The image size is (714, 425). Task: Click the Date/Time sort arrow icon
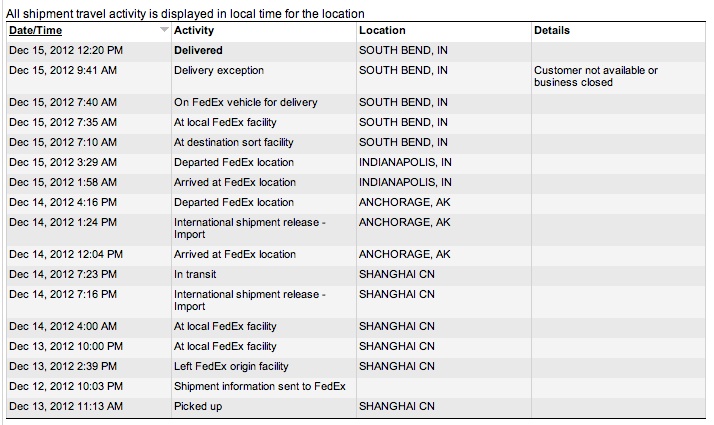pos(164,30)
